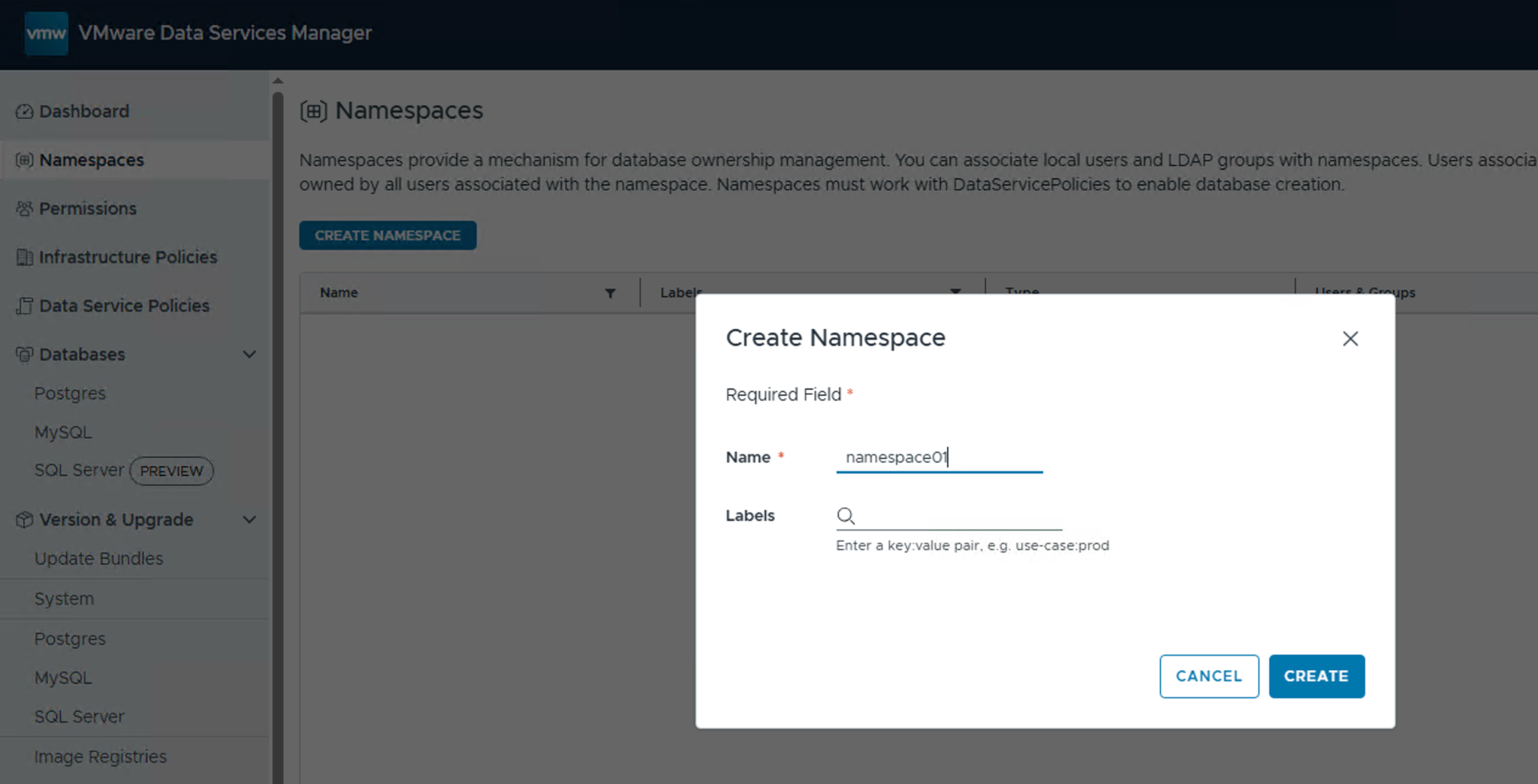Image resolution: width=1538 pixels, height=784 pixels.
Task: Click the search magnifier icon in Labels
Action: 846,516
